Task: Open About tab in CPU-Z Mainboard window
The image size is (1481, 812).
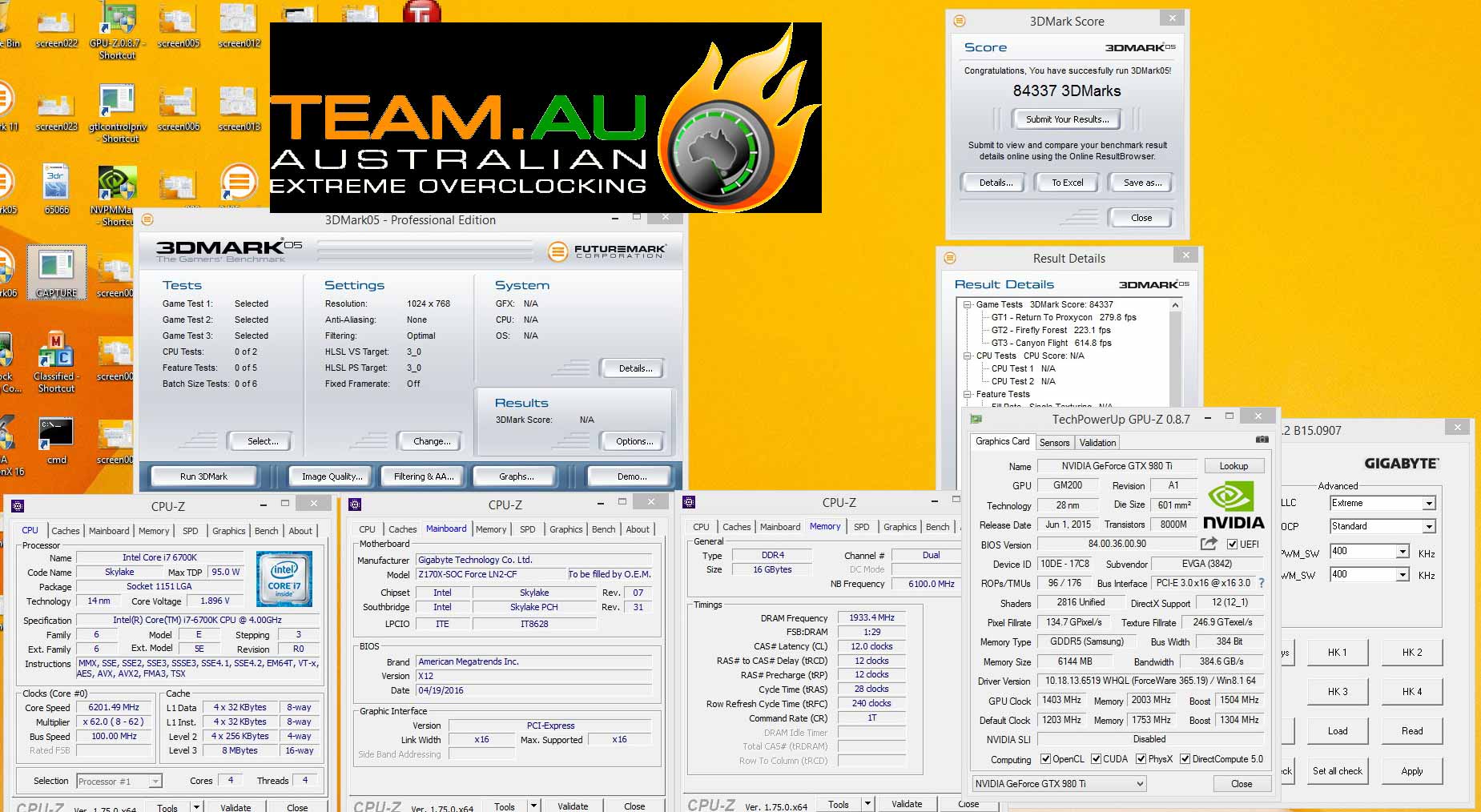Action: click(x=638, y=529)
